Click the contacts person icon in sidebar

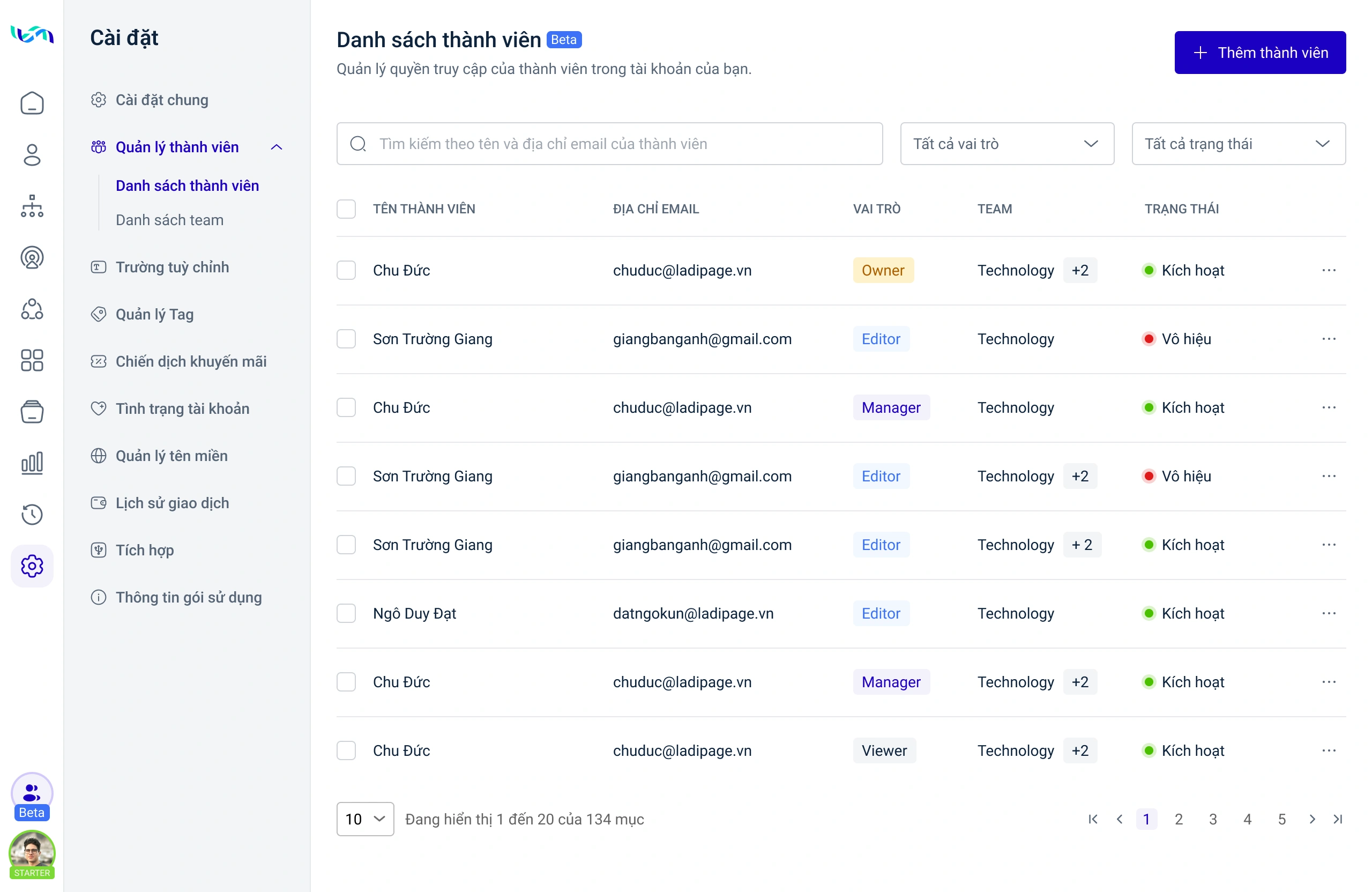tap(32, 154)
